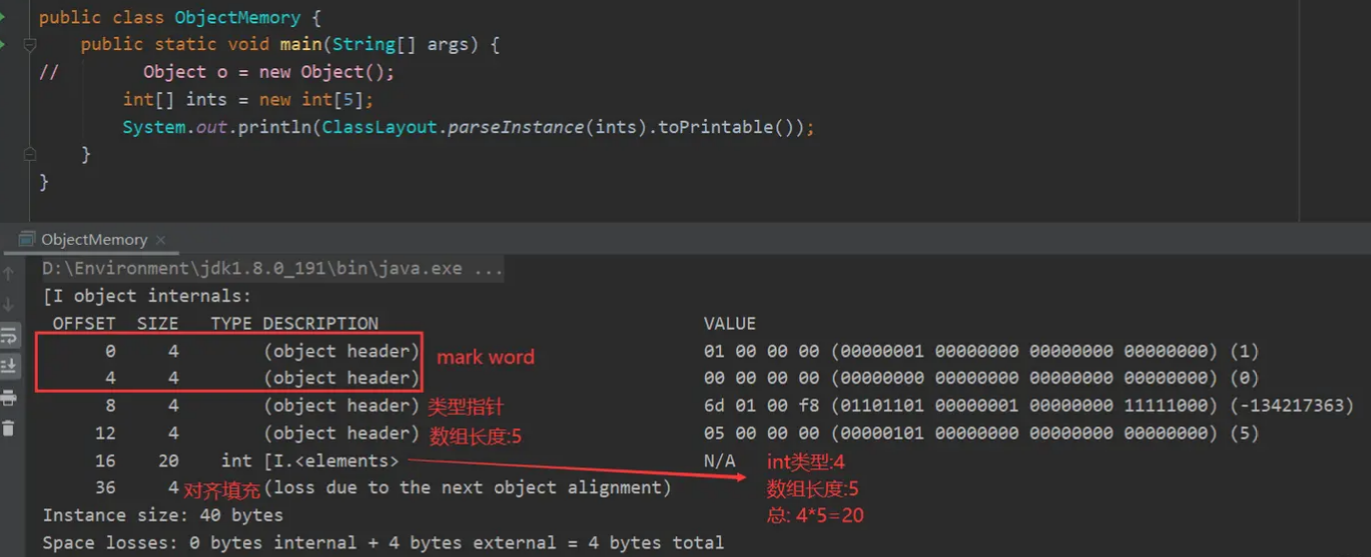Jump down the stack trace arrow
The width and height of the screenshot is (1371, 557).
point(9,304)
